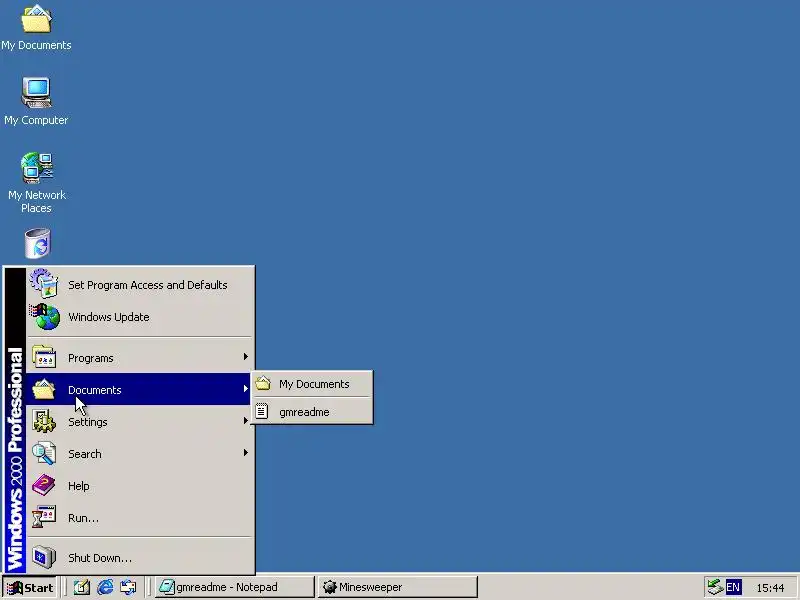This screenshot has width=800, height=600.
Task: Click the gmreadme text file icon
Action: click(x=262, y=411)
